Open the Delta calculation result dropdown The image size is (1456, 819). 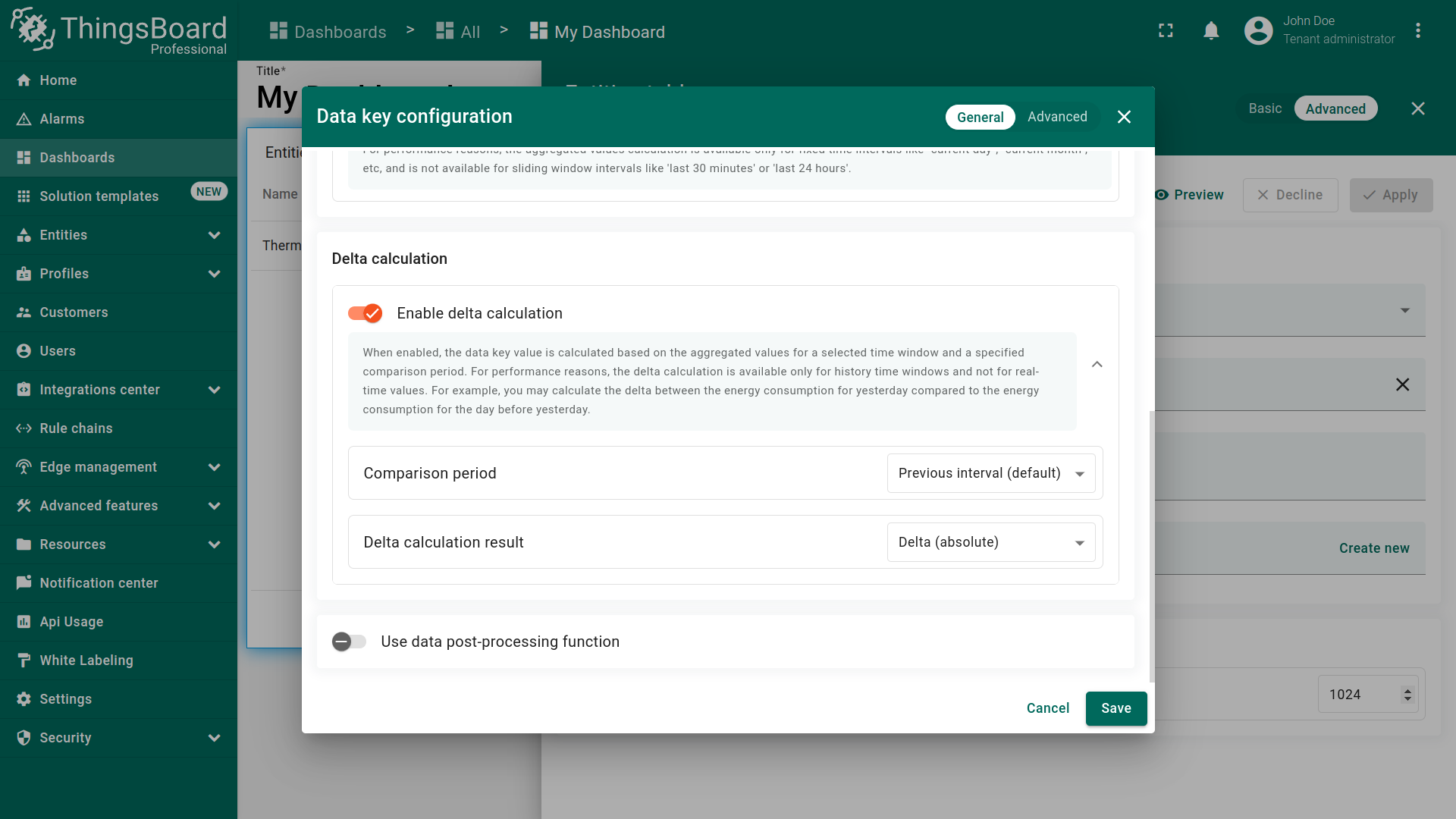coord(990,542)
